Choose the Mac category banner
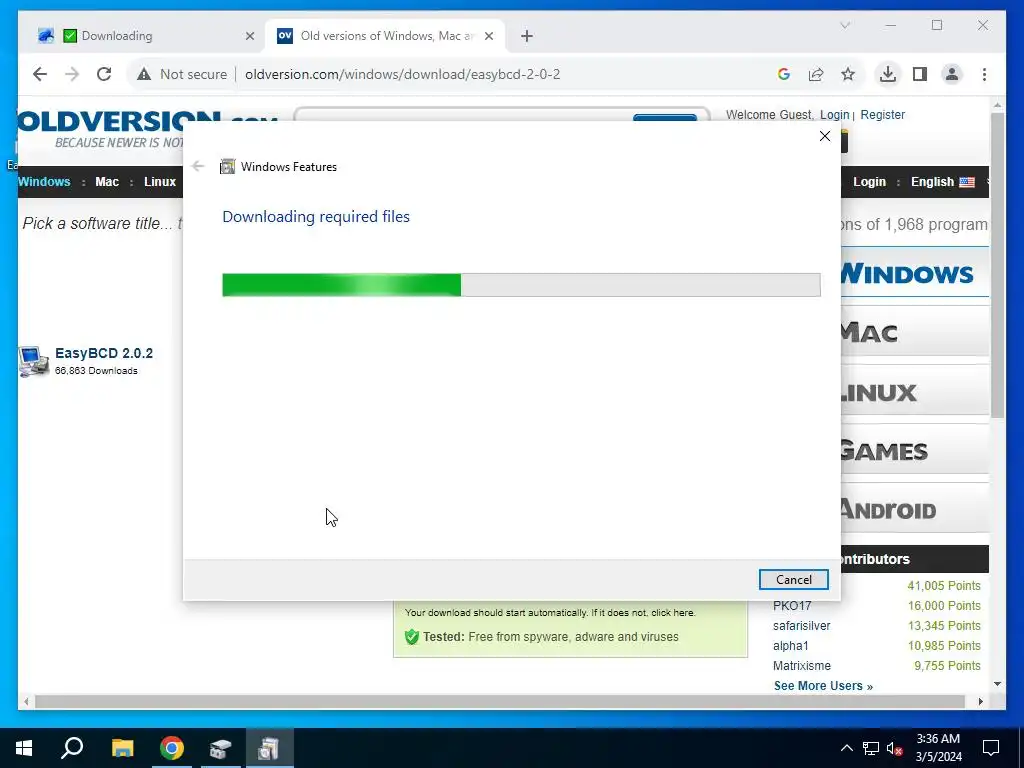 tap(915, 332)
